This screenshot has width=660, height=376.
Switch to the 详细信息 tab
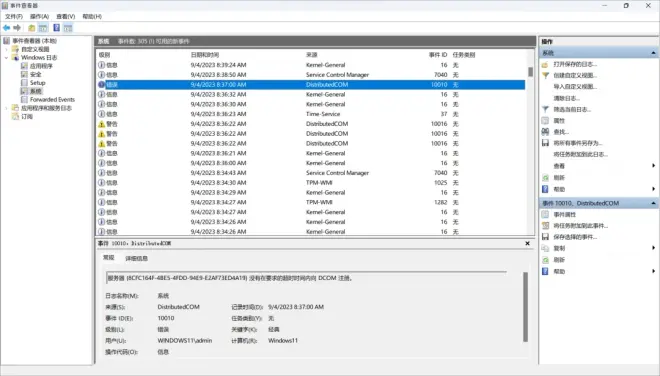tap(136, 259)
